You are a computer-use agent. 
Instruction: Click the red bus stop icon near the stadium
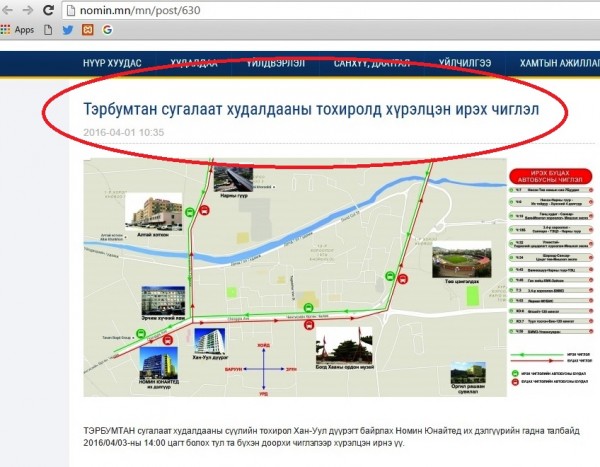click(402, 279)
